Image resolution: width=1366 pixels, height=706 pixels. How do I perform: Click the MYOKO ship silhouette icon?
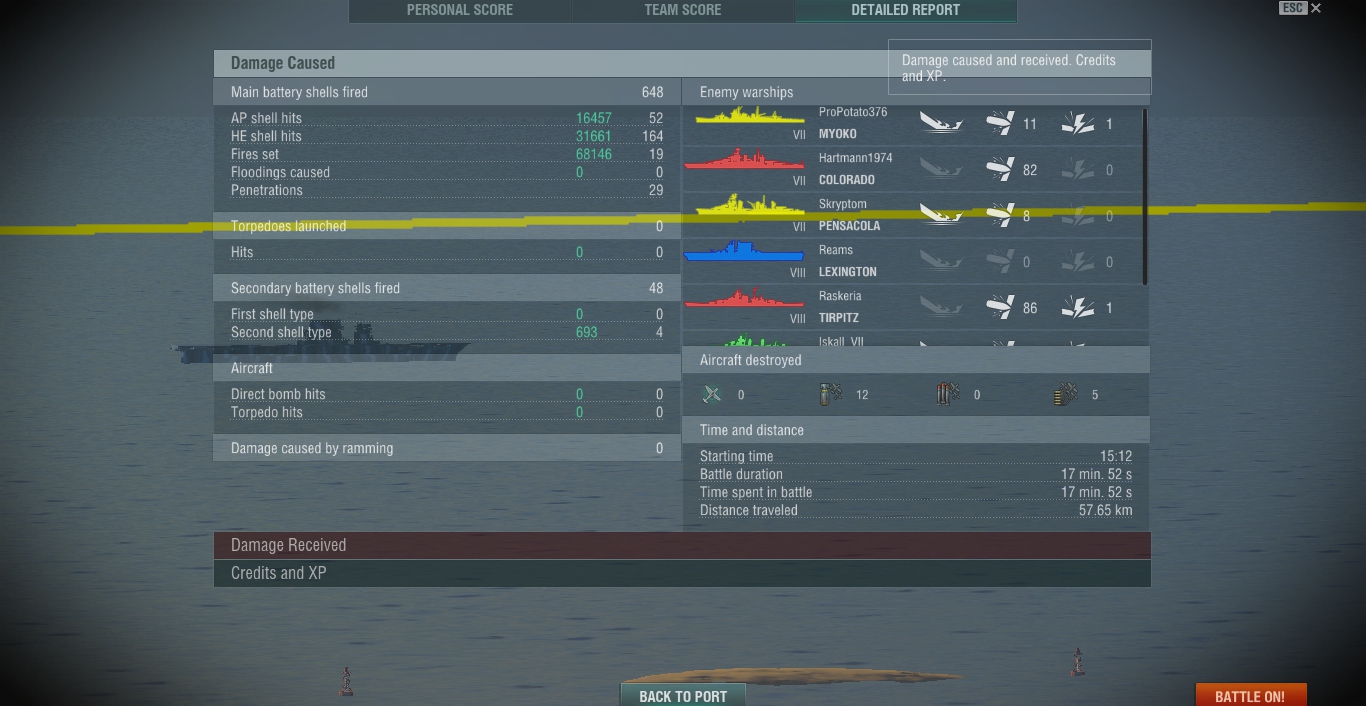(749, 117)
